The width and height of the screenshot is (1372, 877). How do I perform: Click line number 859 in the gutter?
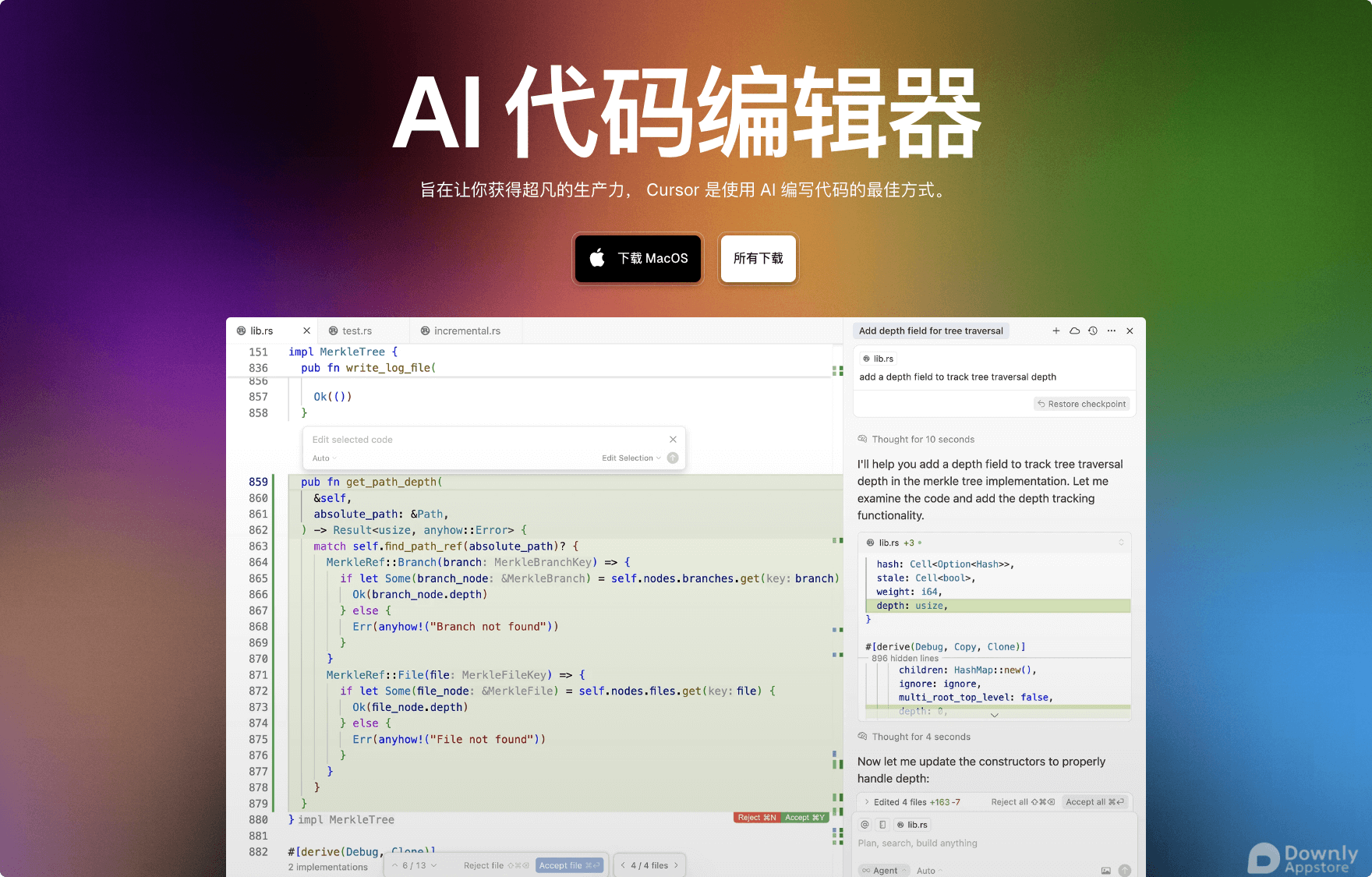(258, 482)
